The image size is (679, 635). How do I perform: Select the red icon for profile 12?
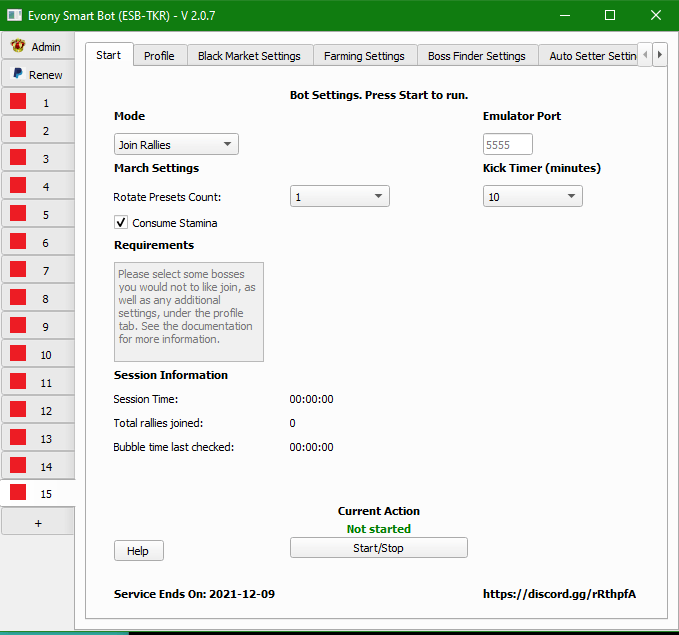pyautogui.click(x=18, y=410)
